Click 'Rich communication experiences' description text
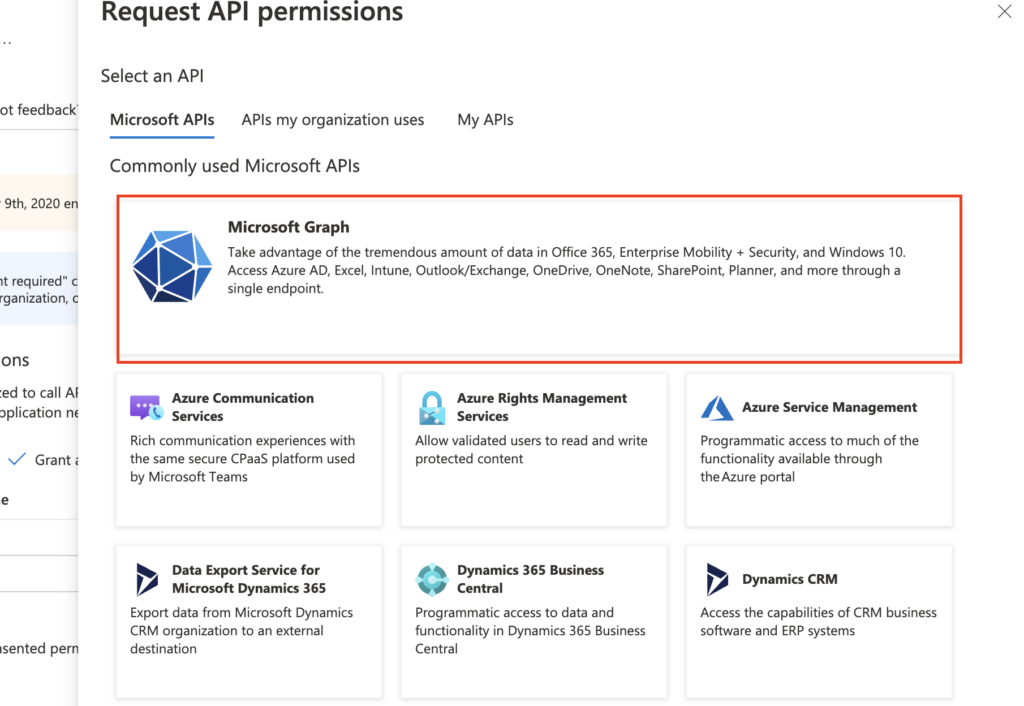This screenshot has height=706, width=1024. tap(242, 458)
